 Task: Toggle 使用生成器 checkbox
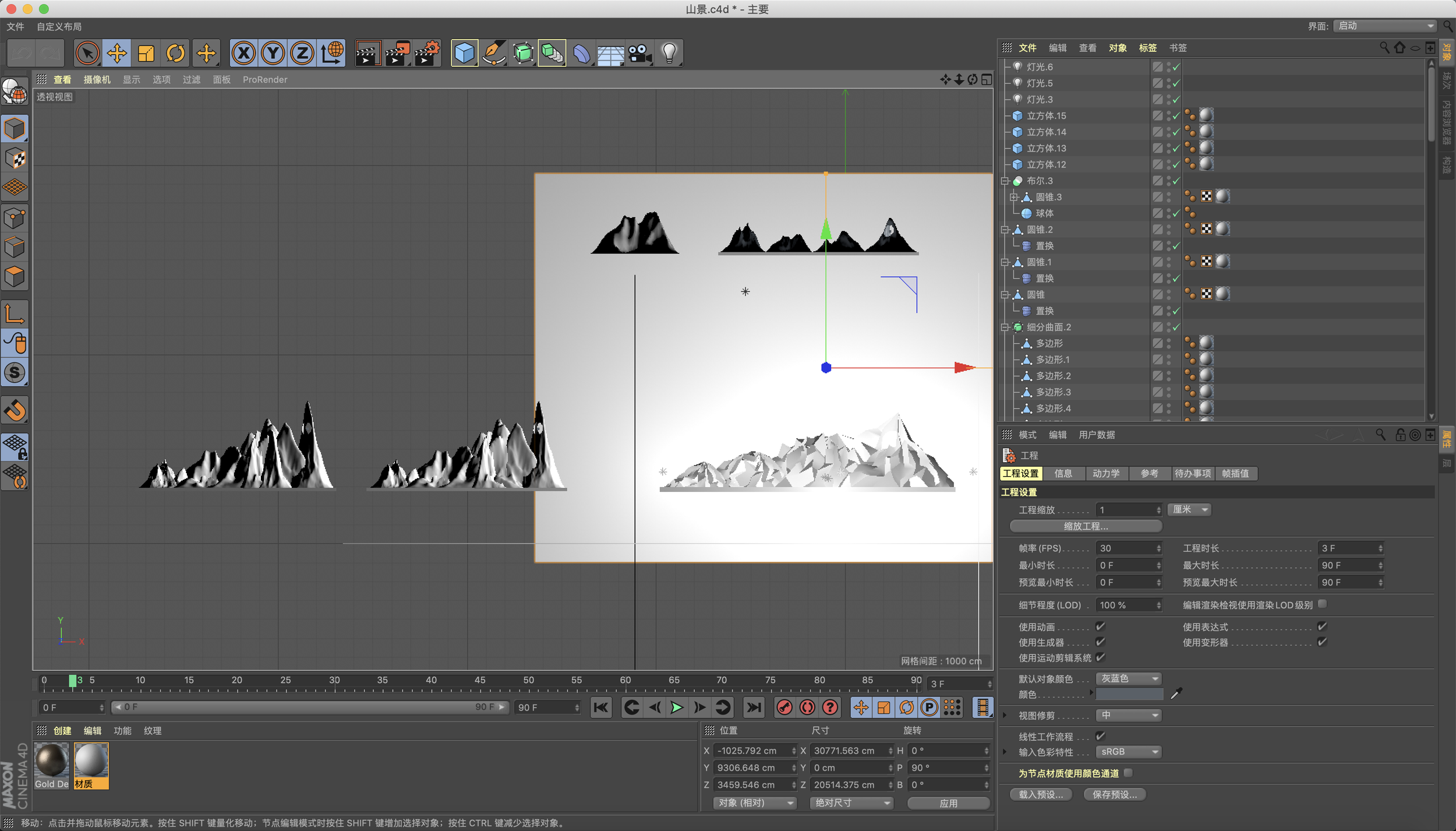1100,642
